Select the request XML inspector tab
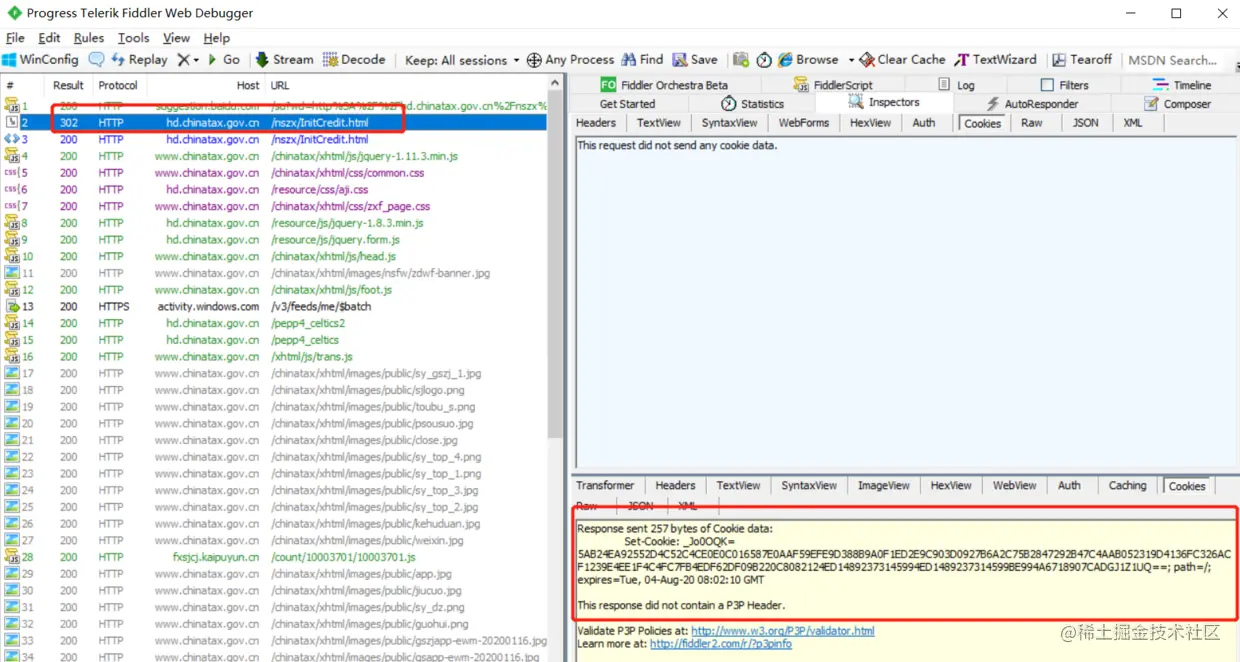 click(1132, 123)
